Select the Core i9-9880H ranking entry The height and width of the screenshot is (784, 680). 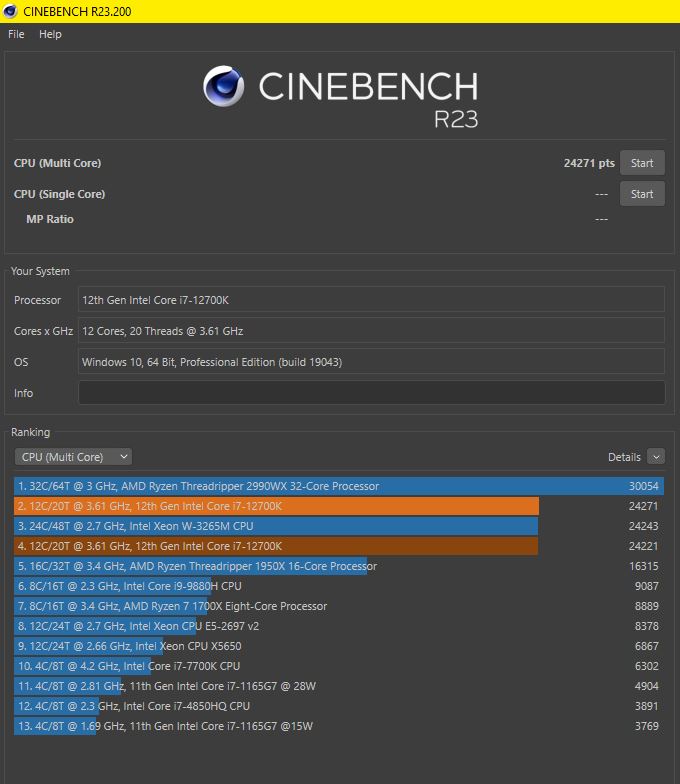tap(339, 586)
